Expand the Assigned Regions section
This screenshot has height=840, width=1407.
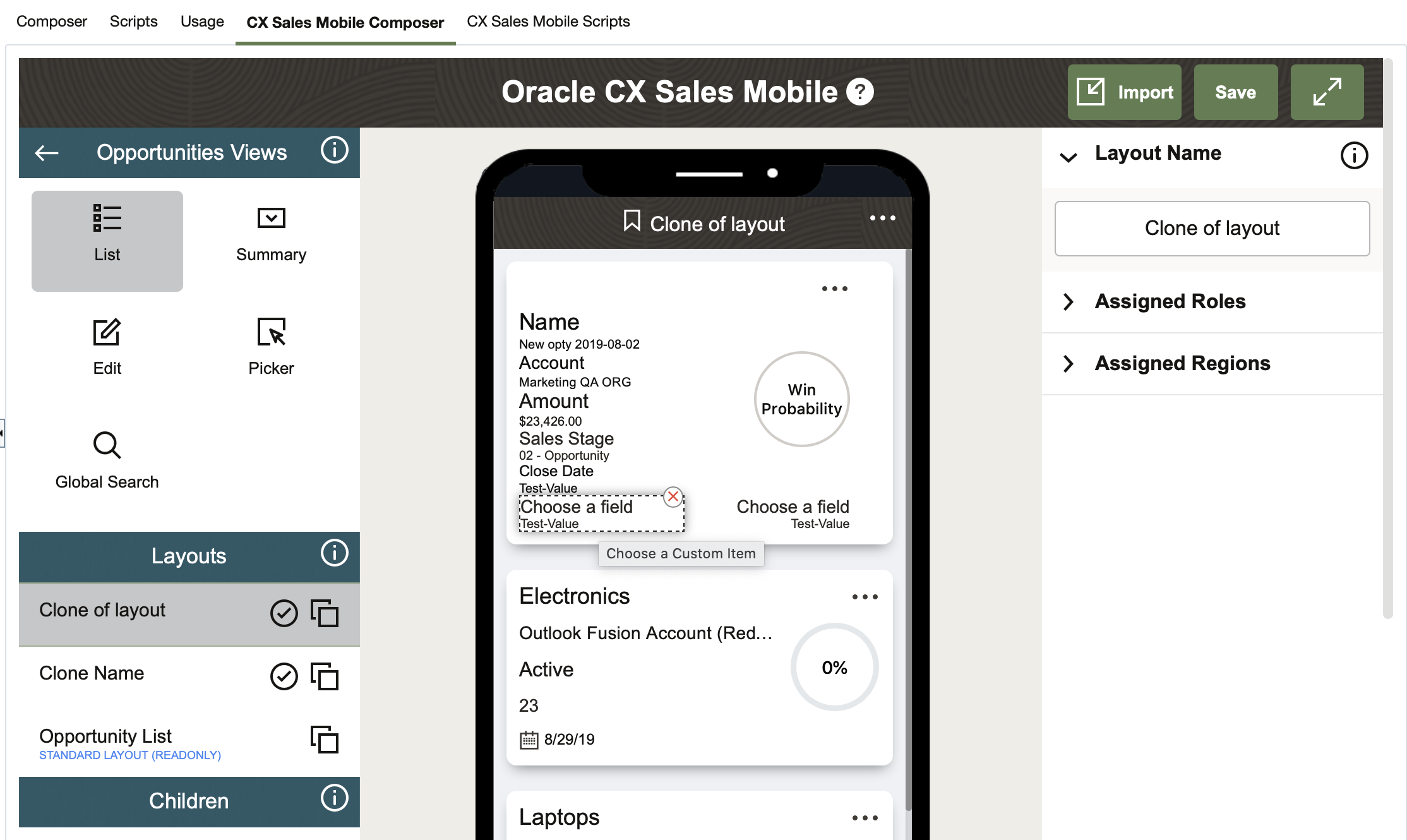[x=1068, y=363]
